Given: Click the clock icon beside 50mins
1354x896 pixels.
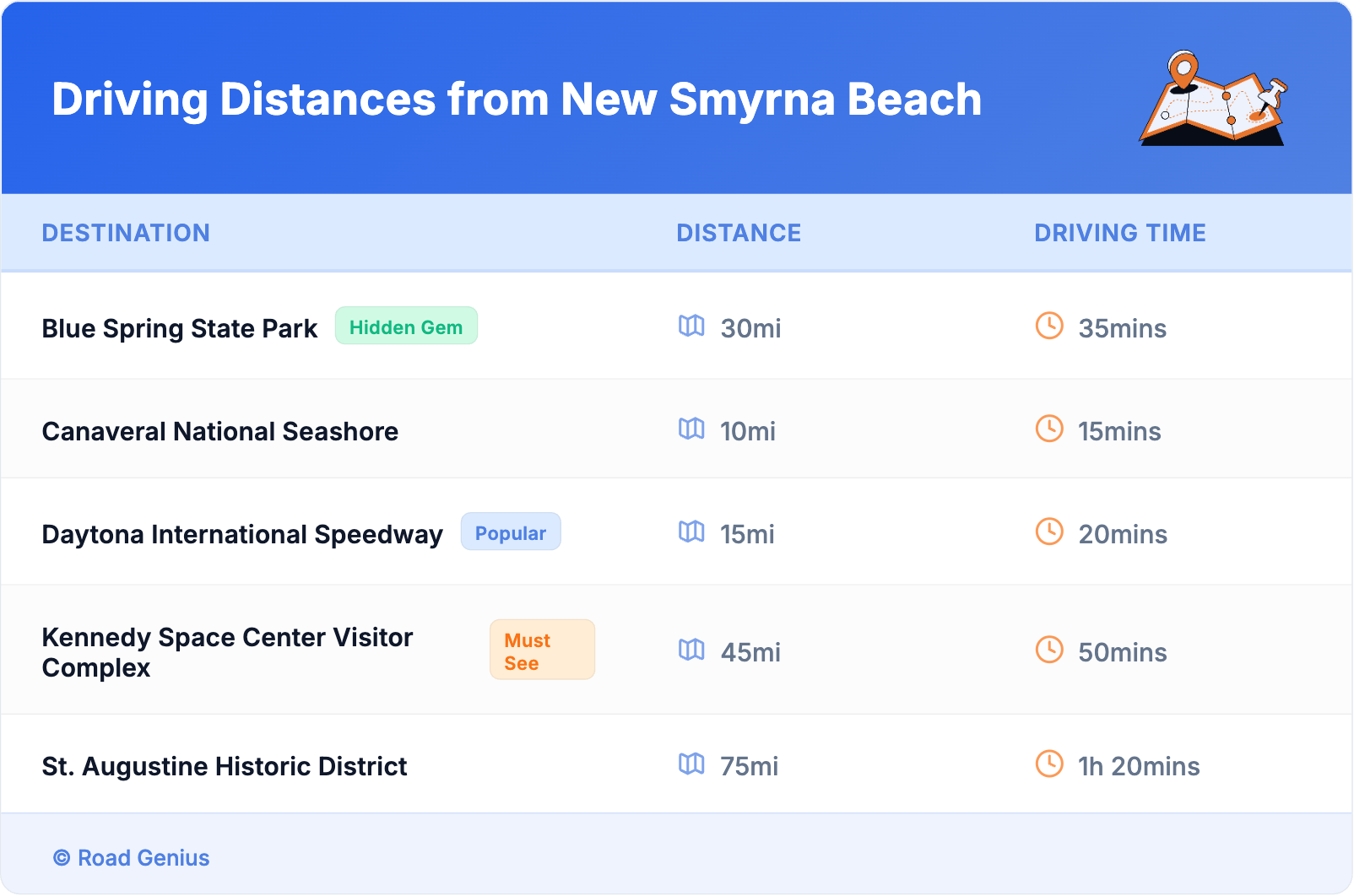Looking at the screenshot, I should tap(1049, 650).
